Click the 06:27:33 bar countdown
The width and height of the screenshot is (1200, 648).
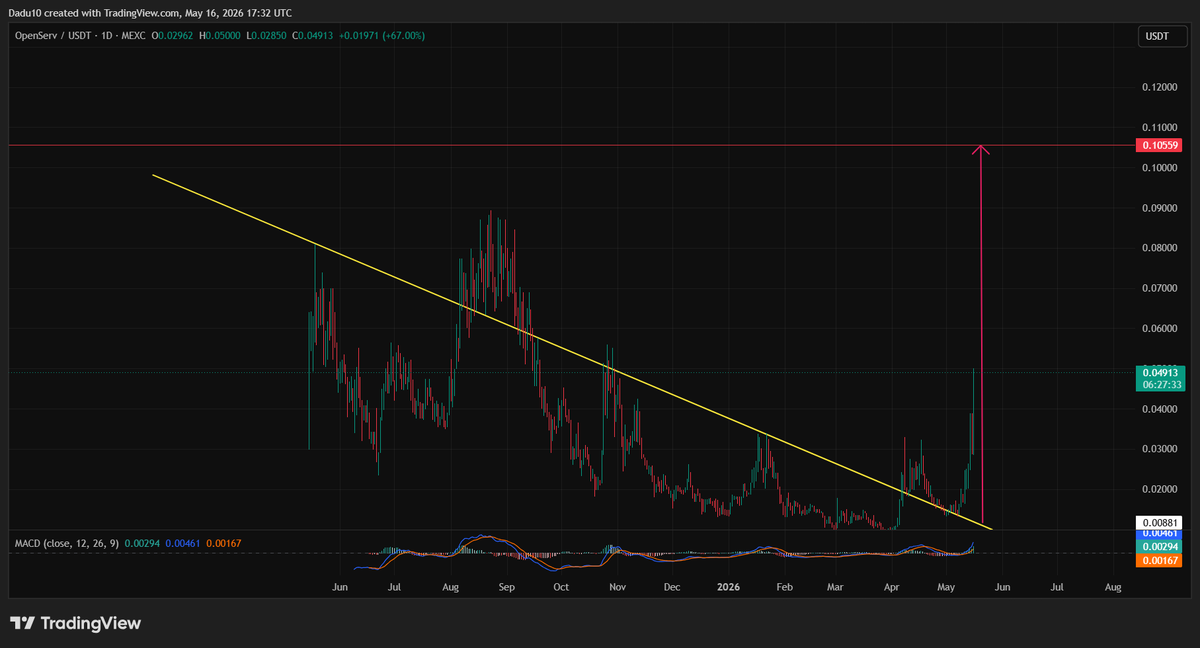[x=1161, y=384]
